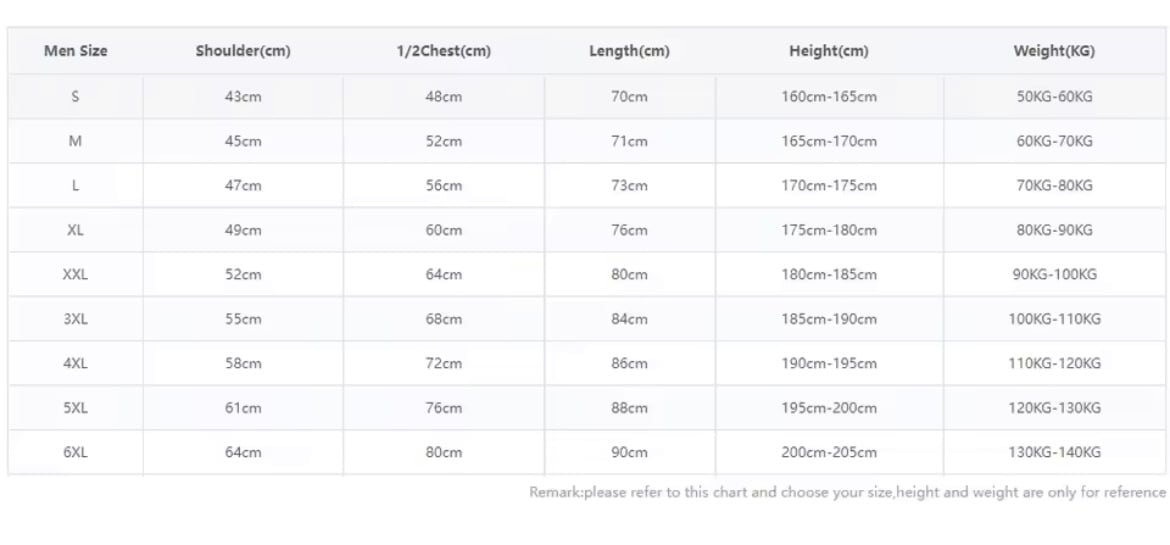Click the Weight(KG) column header
Screen dimensions: 1170x545
(x=1054, y=51)
